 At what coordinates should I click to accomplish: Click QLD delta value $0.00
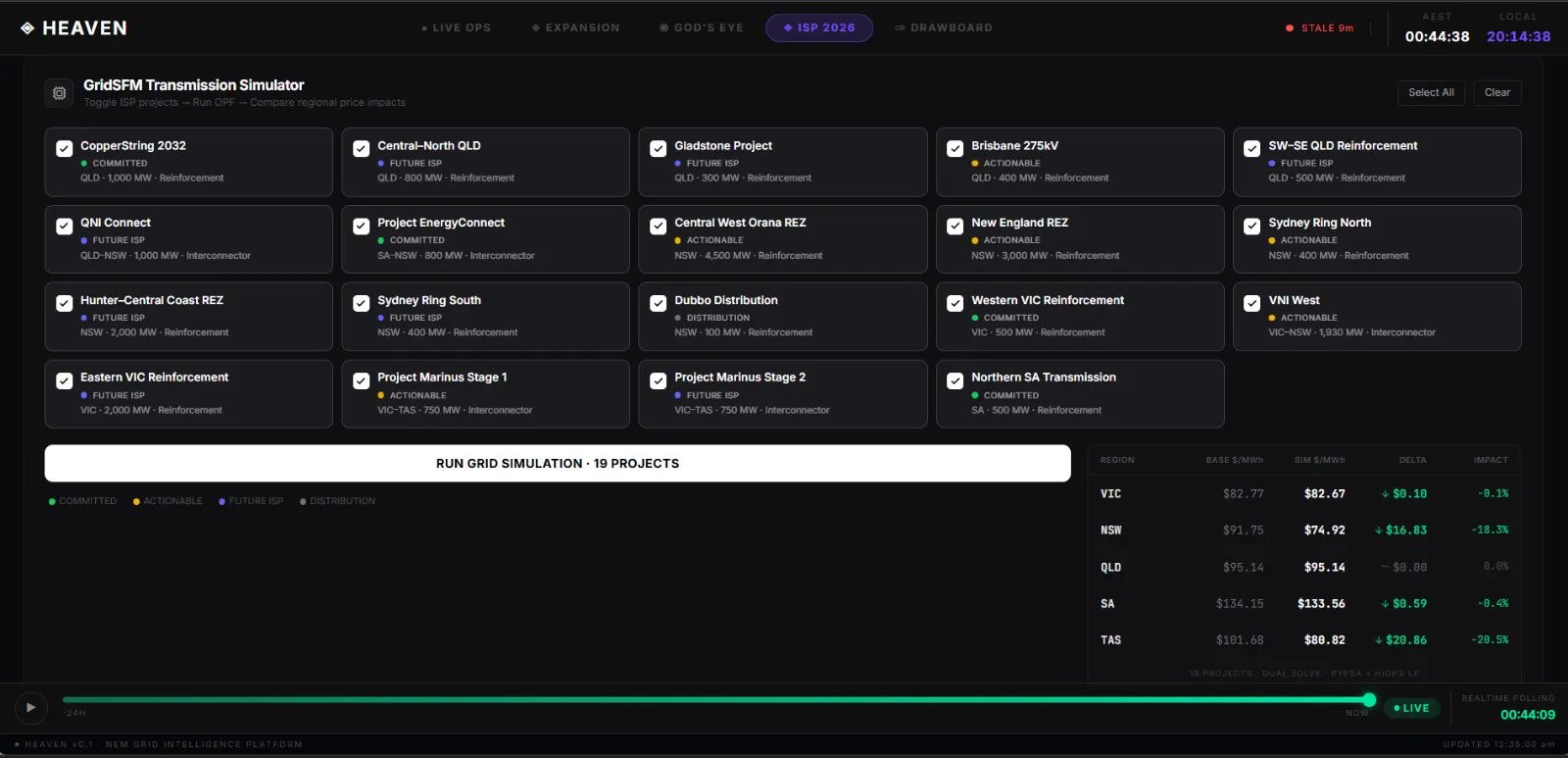tap(1409, 568)
